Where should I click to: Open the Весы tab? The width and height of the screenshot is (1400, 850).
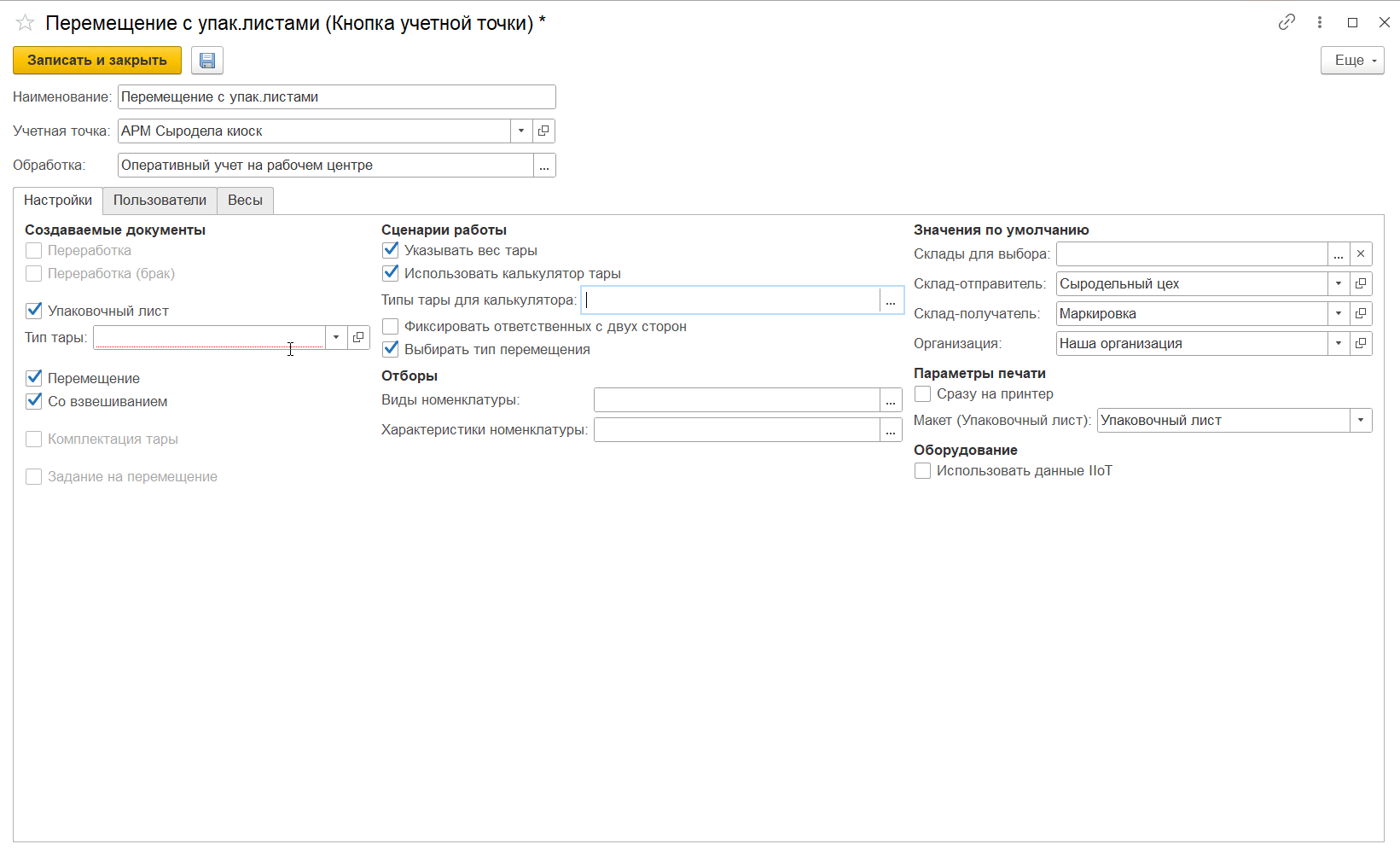click(245, 200)
